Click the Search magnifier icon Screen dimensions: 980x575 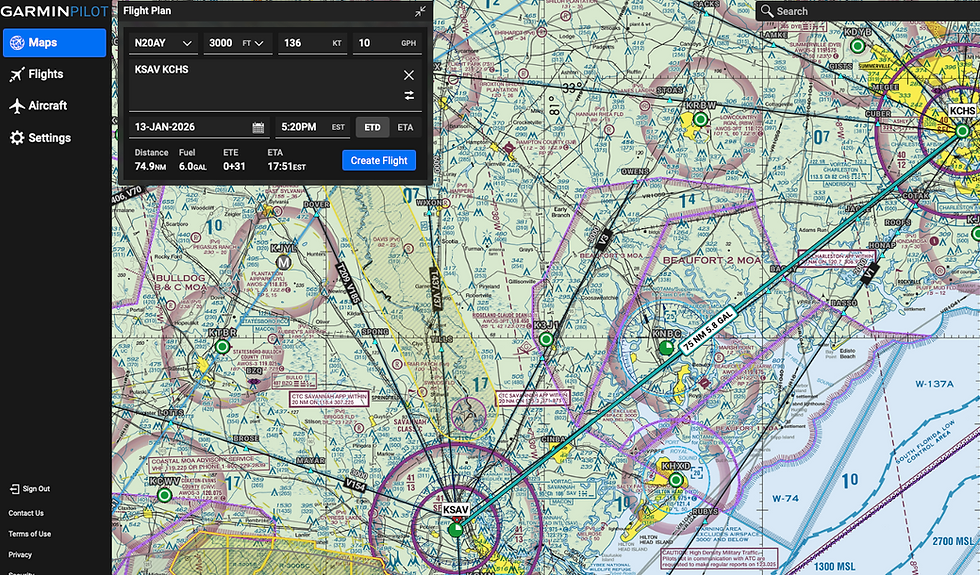tap(766, 11)
